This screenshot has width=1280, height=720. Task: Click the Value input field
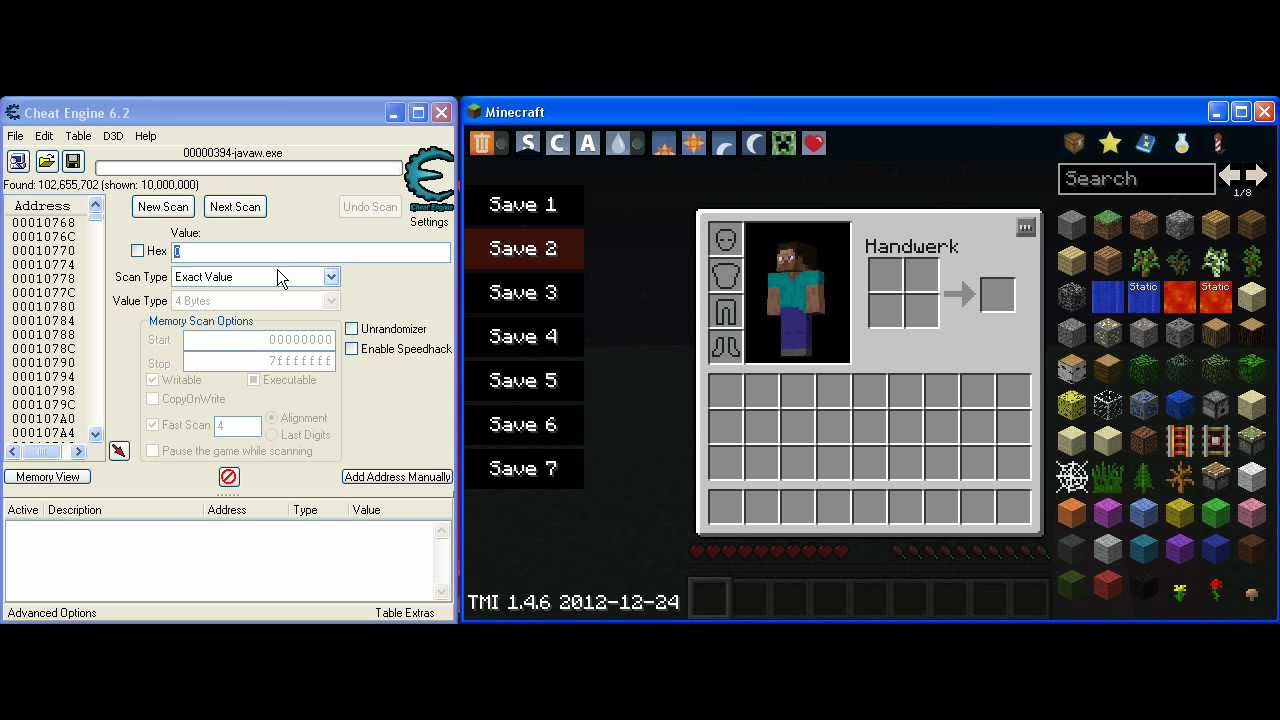[311, 252]
